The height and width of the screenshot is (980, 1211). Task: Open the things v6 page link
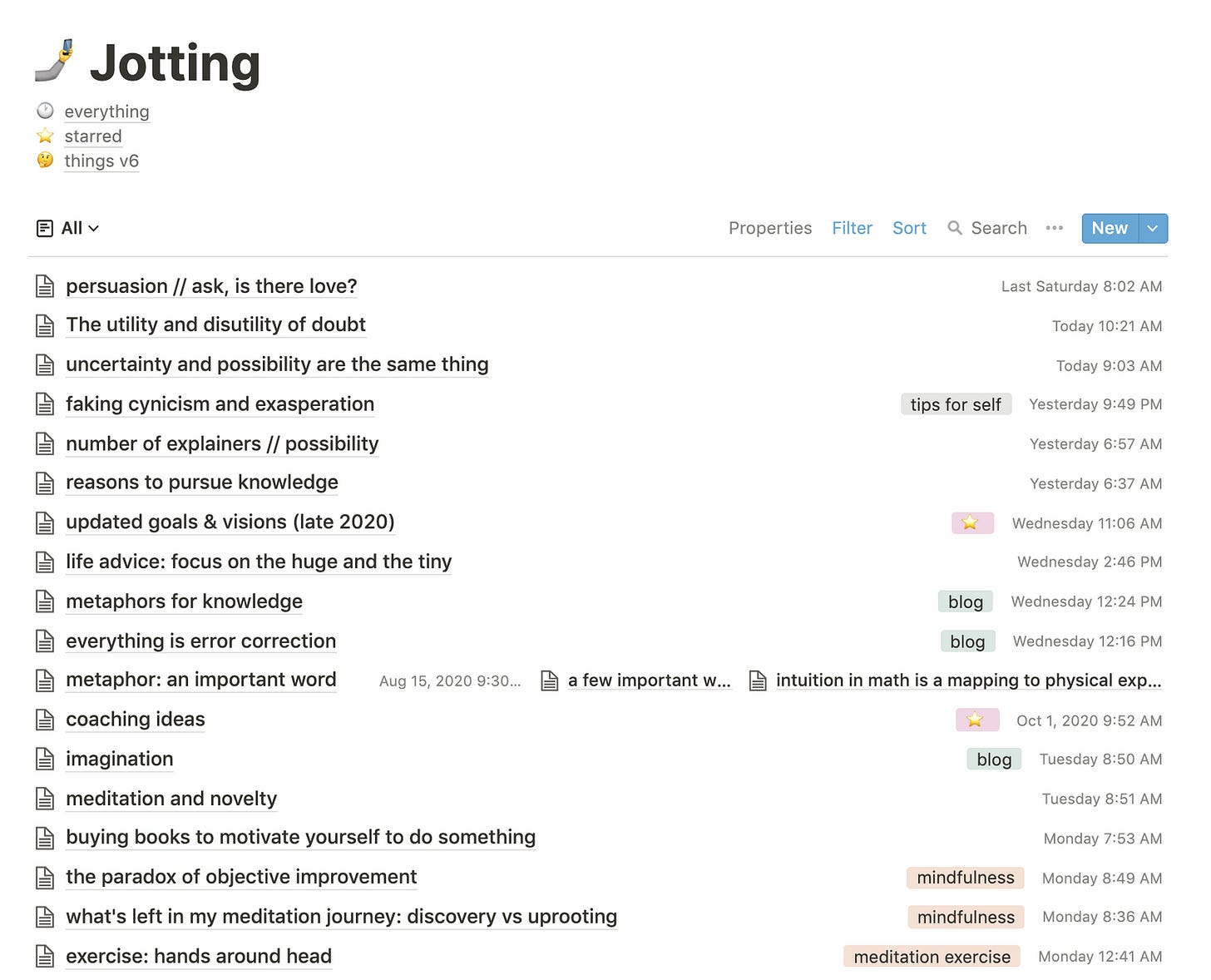tap(101, 161)
